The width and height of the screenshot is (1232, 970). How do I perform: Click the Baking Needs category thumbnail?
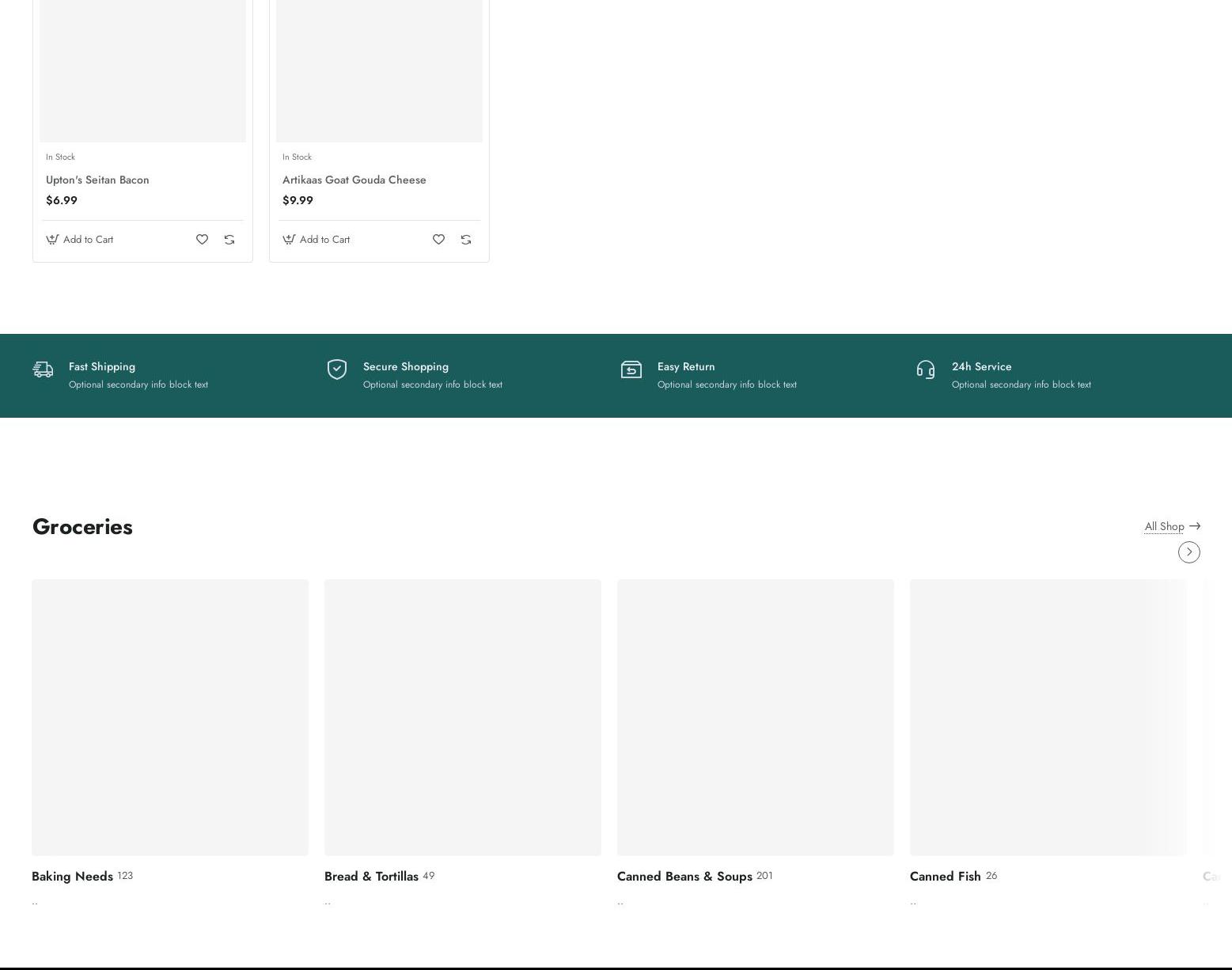click(x=170, y=717)
